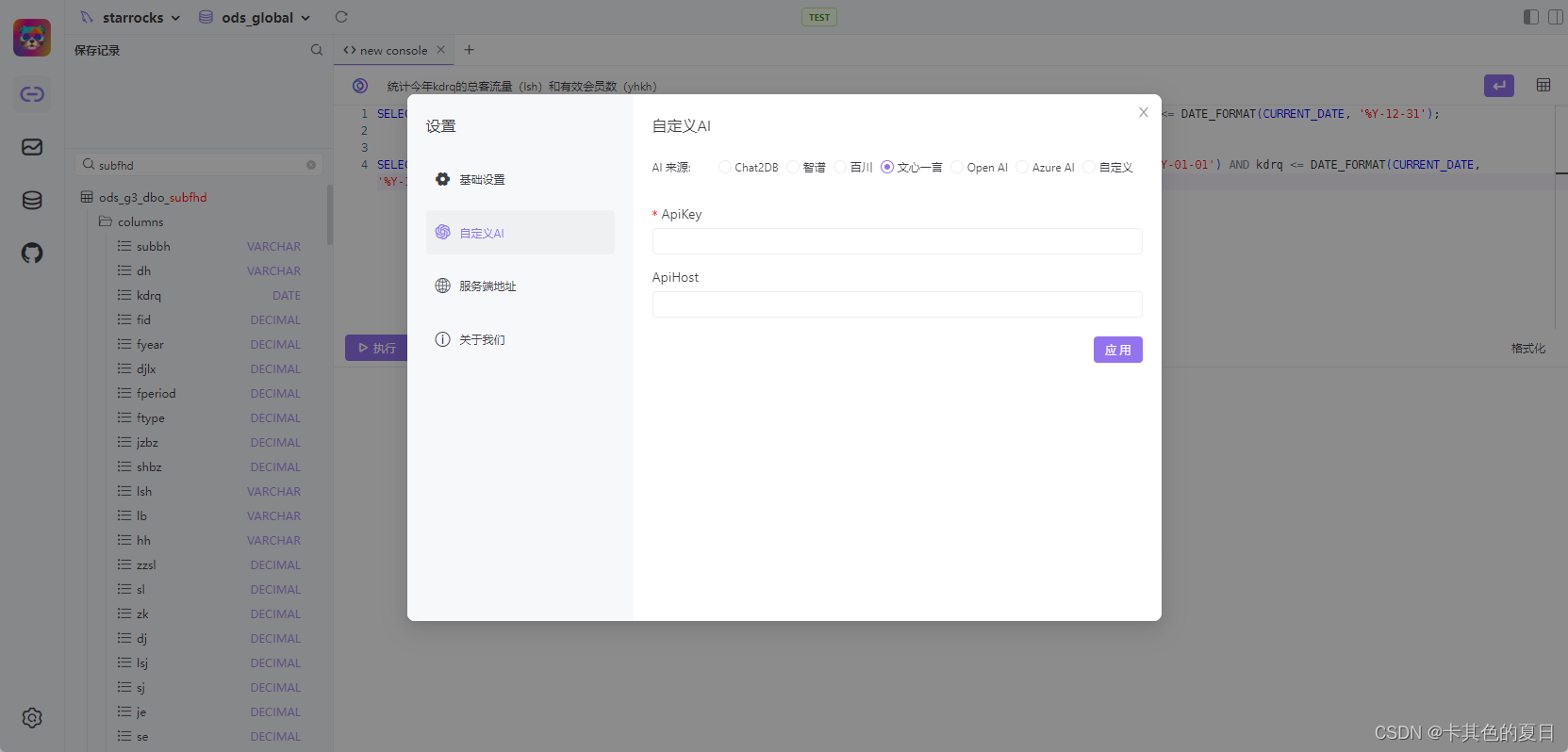This screenshot has width=1568, height=752.
Task: Select the je column row
Action: click(x=208, y=711)
